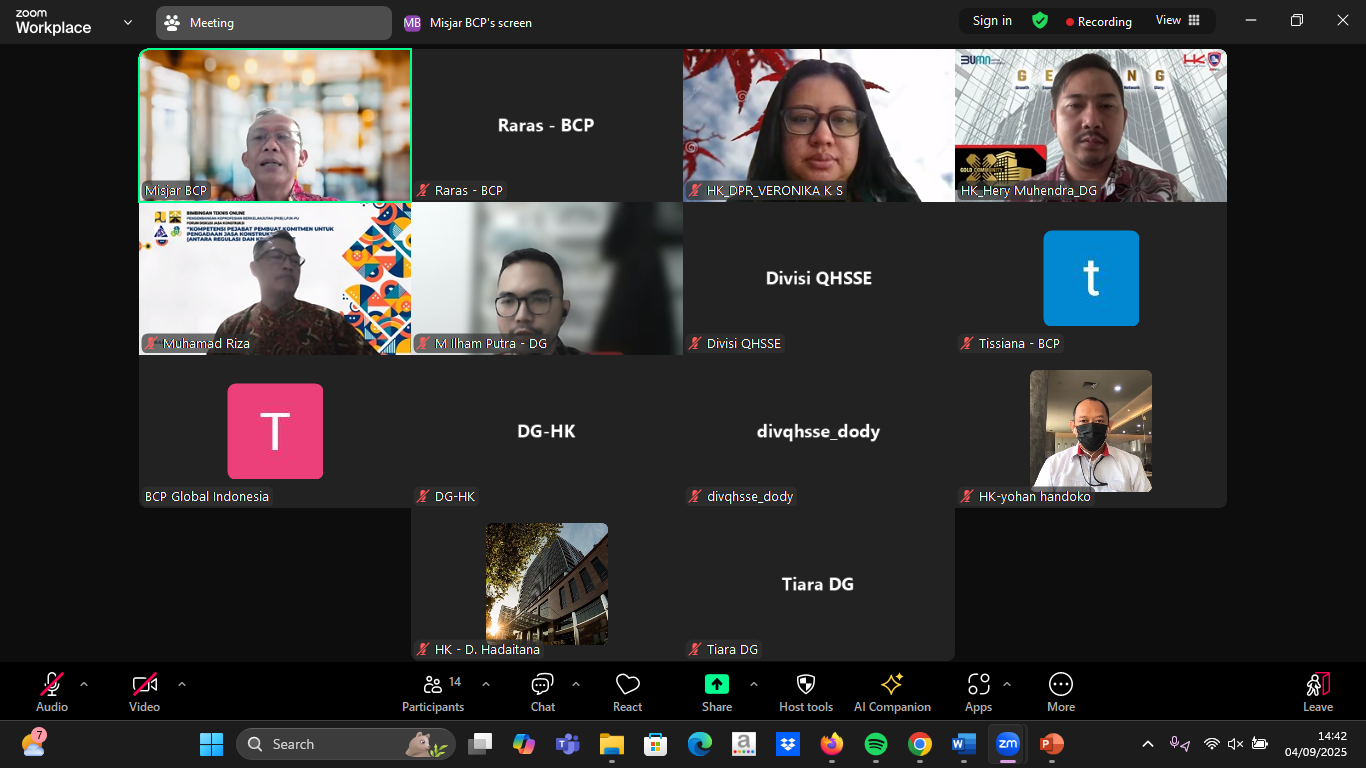Leave the meeting
The height and width of the screenshot is (768, 1366).
[x=1317, y=692]
